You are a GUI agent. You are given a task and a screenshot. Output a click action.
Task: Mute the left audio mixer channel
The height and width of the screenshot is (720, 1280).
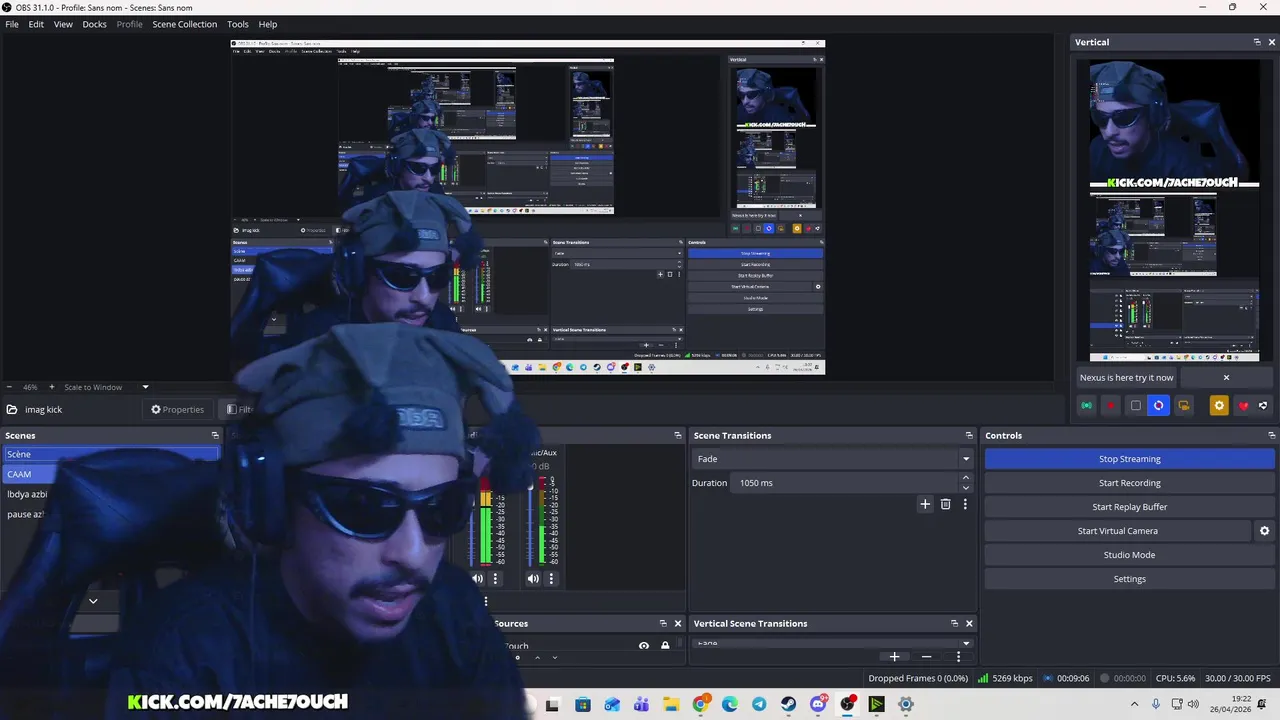(x=477, y=578)
